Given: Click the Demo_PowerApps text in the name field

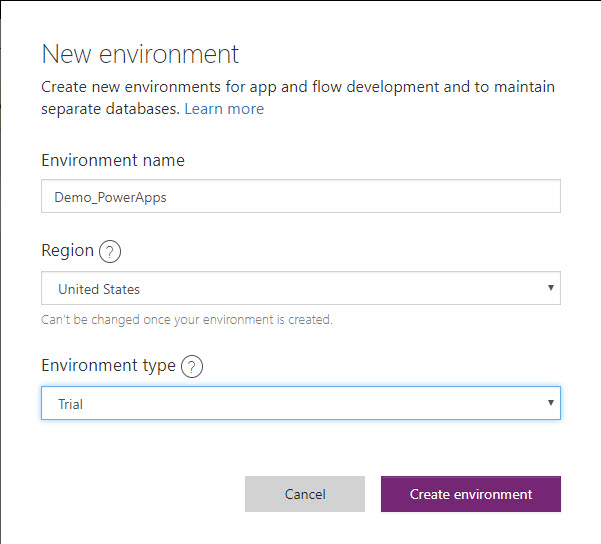Looking at the screenshot, I should 110,197.
